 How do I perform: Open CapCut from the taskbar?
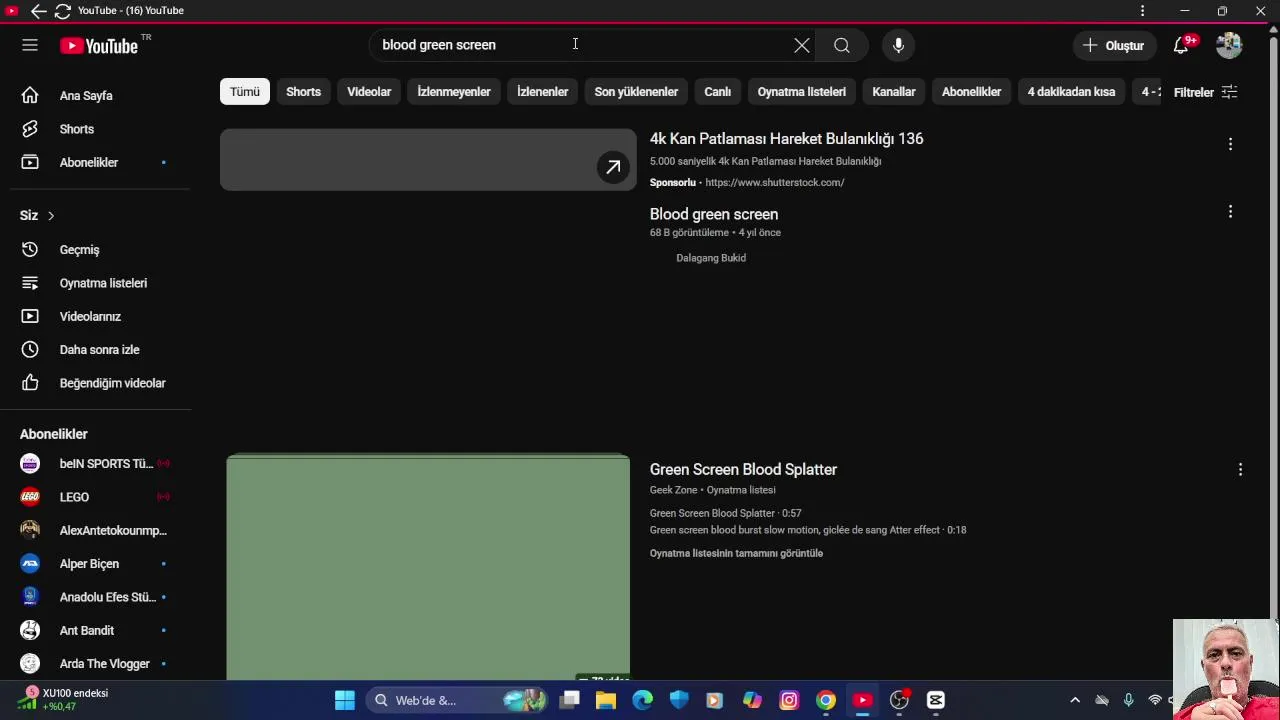[936, 700]
